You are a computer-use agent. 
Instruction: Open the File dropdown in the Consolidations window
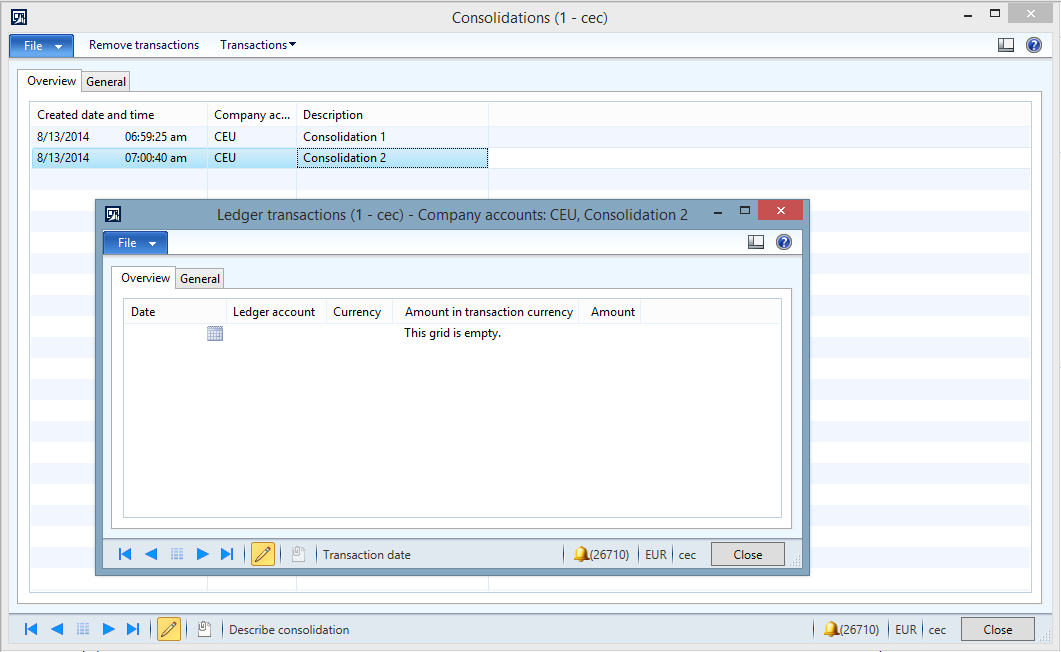tap(41, 46)
